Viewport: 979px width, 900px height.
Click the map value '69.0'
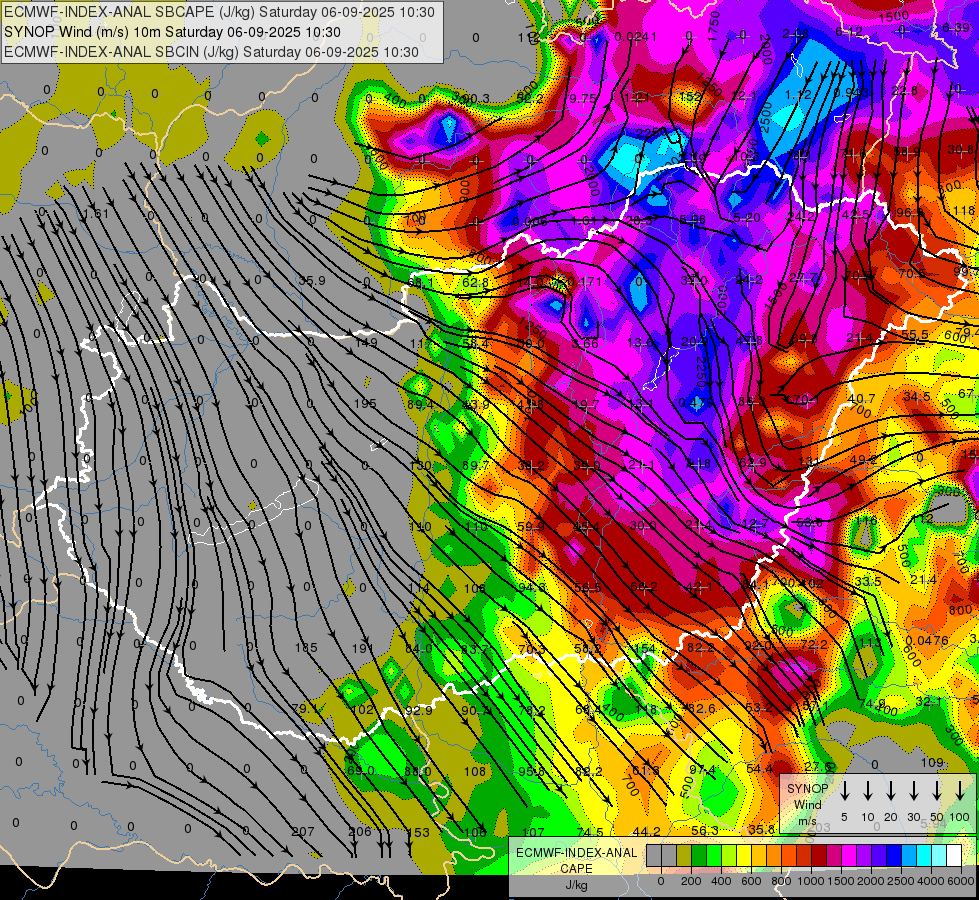click(x=360, y=771)
